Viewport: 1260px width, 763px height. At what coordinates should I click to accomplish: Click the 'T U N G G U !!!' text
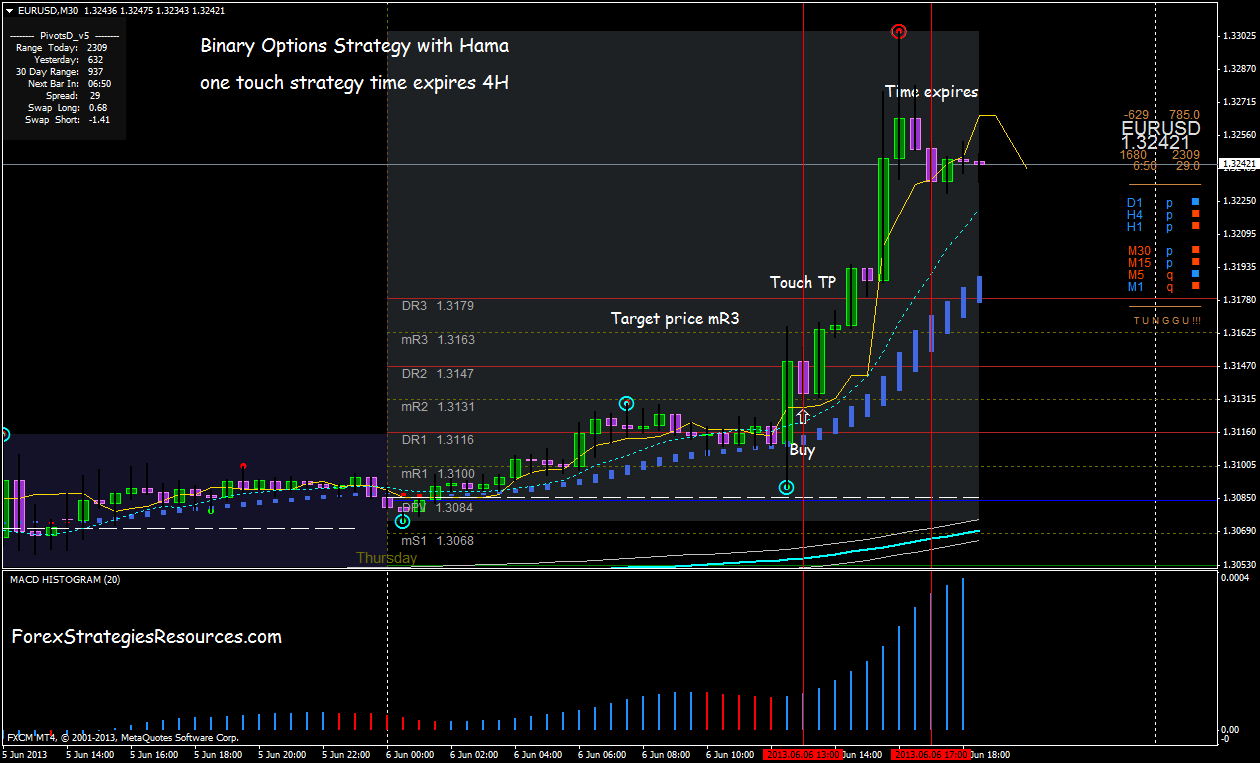[1167, 320]
